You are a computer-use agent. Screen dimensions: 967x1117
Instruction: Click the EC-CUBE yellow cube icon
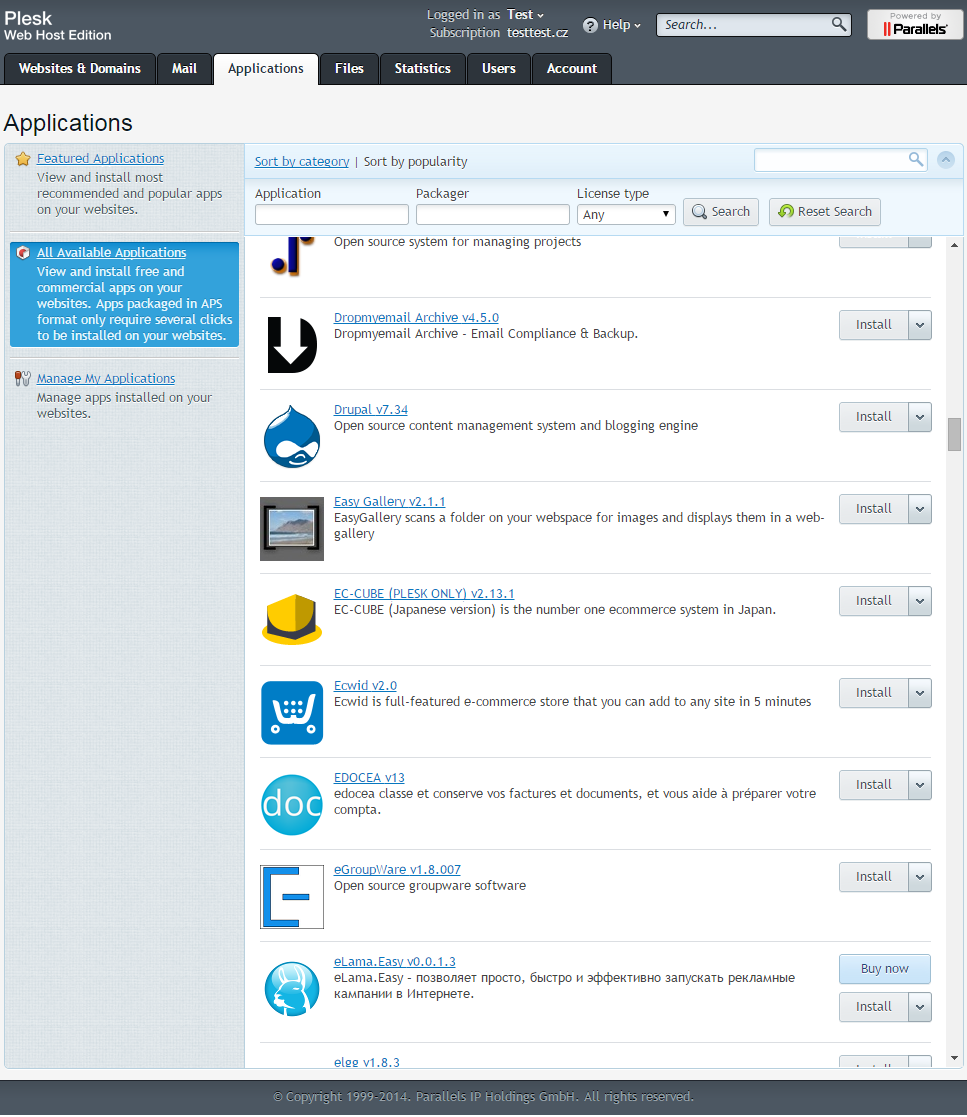click(292, 620)
